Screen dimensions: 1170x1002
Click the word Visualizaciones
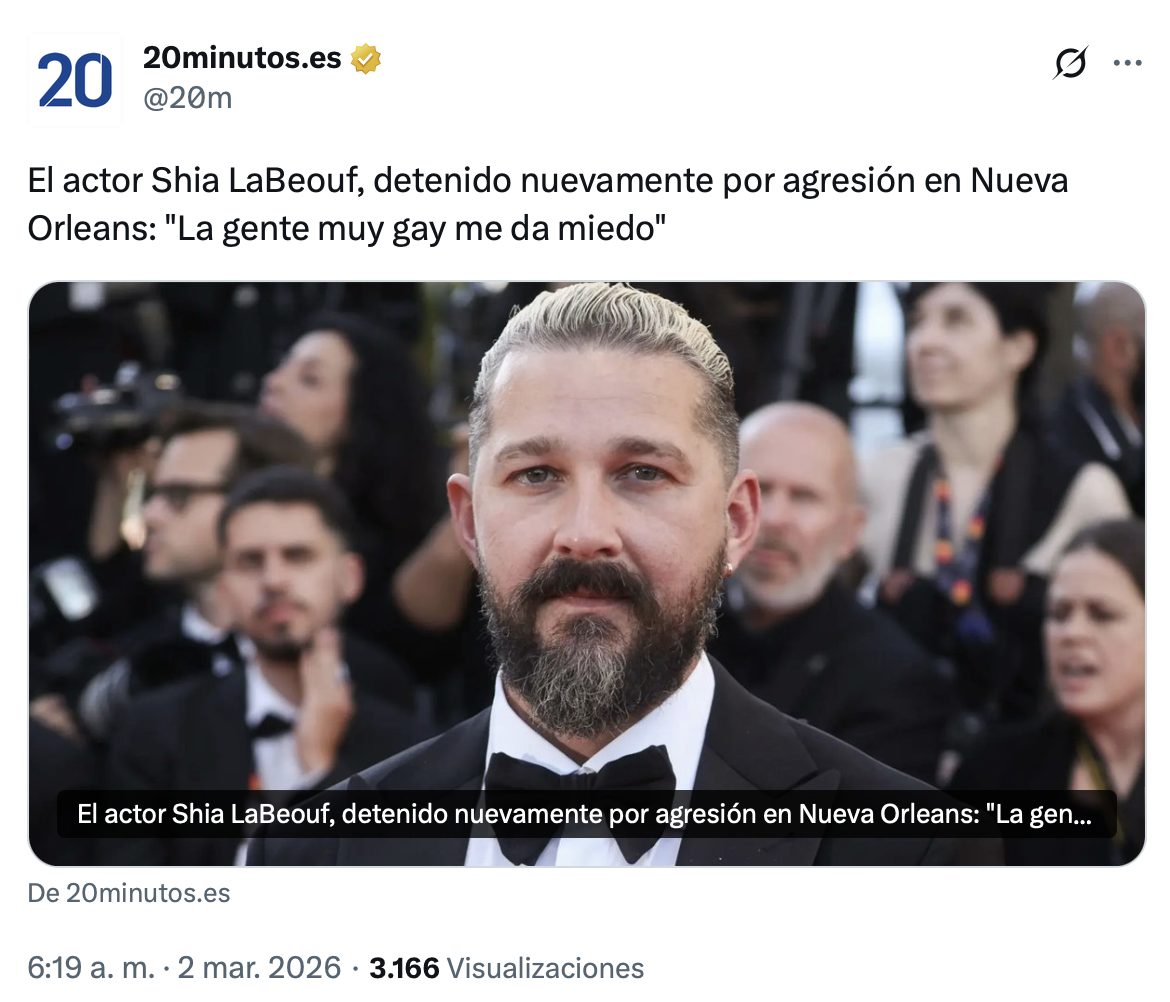pos(545,968)
